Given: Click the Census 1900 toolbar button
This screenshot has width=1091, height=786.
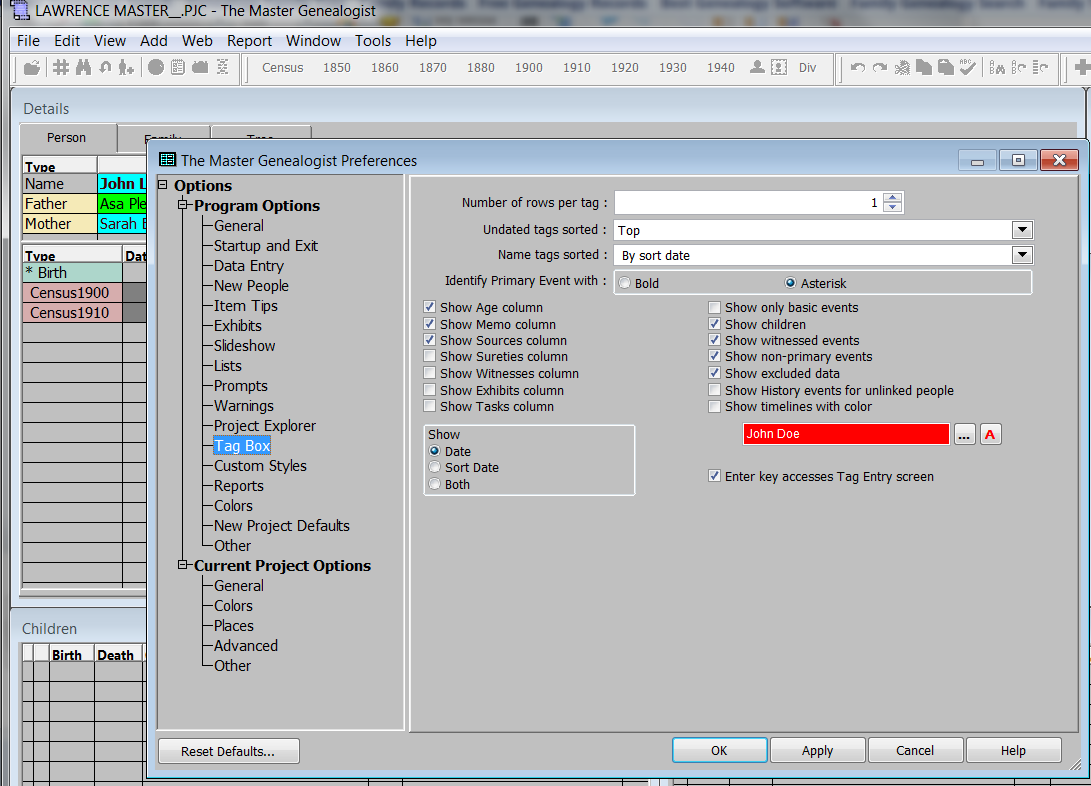Looking at the screenshot, I should pyautogui.click(x=529, y=67).
